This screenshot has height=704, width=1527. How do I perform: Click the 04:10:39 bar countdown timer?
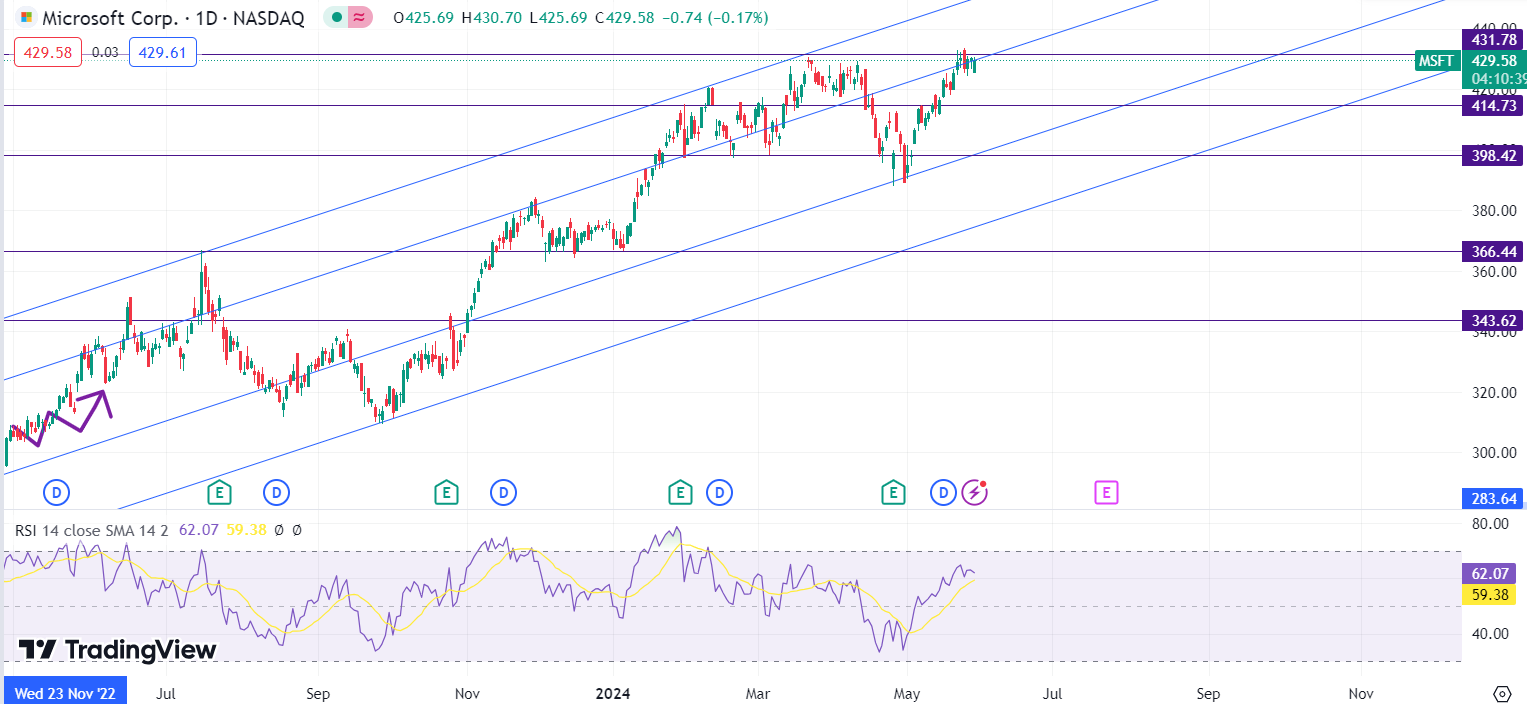[x=1494, y=79]
